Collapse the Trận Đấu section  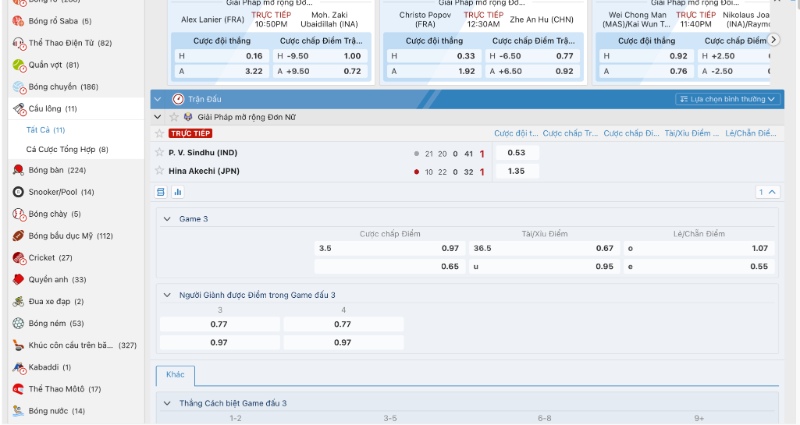click(158, 99)
